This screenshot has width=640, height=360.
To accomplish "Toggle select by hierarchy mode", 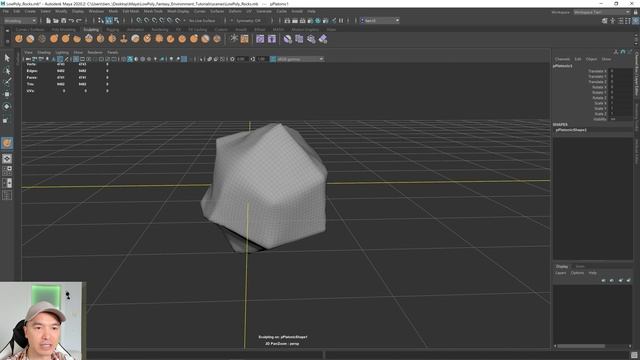I will pyautogui.click(x=101, y=20).
